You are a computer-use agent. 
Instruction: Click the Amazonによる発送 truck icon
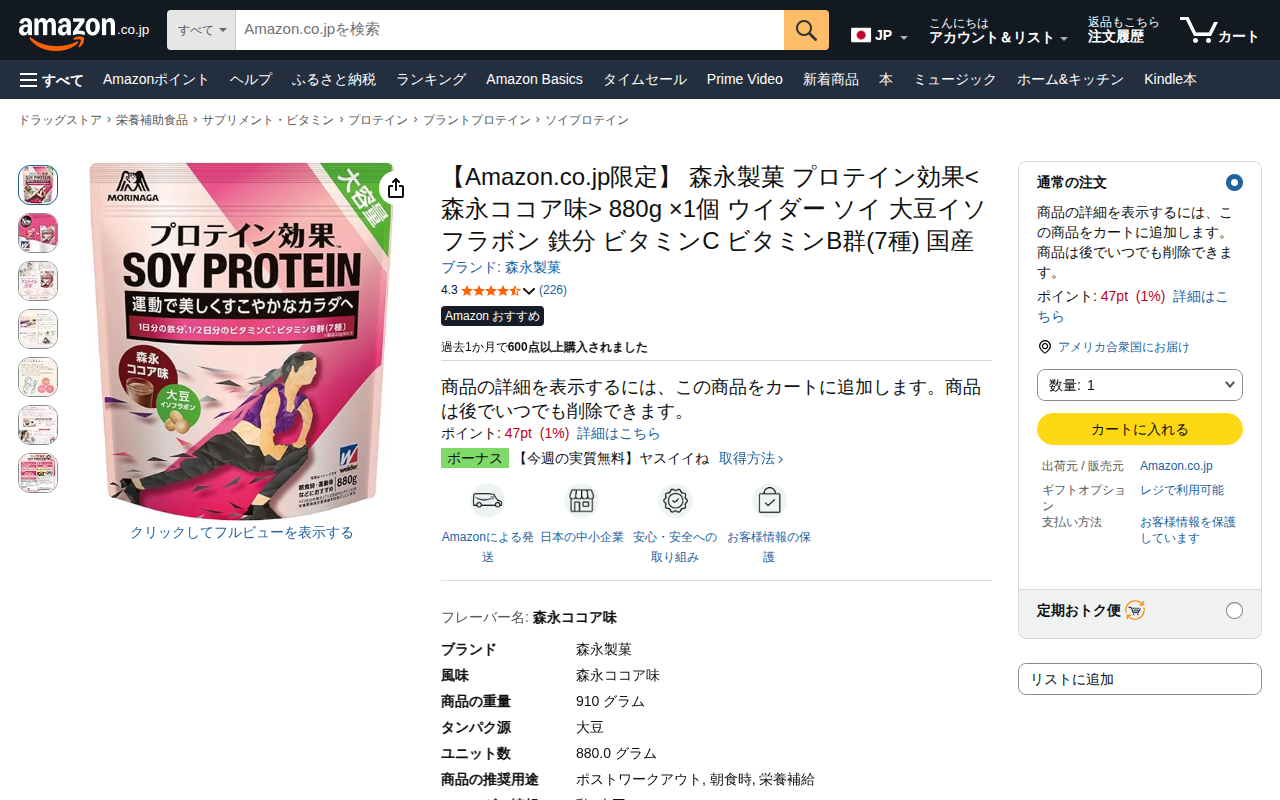click(487, 500)
